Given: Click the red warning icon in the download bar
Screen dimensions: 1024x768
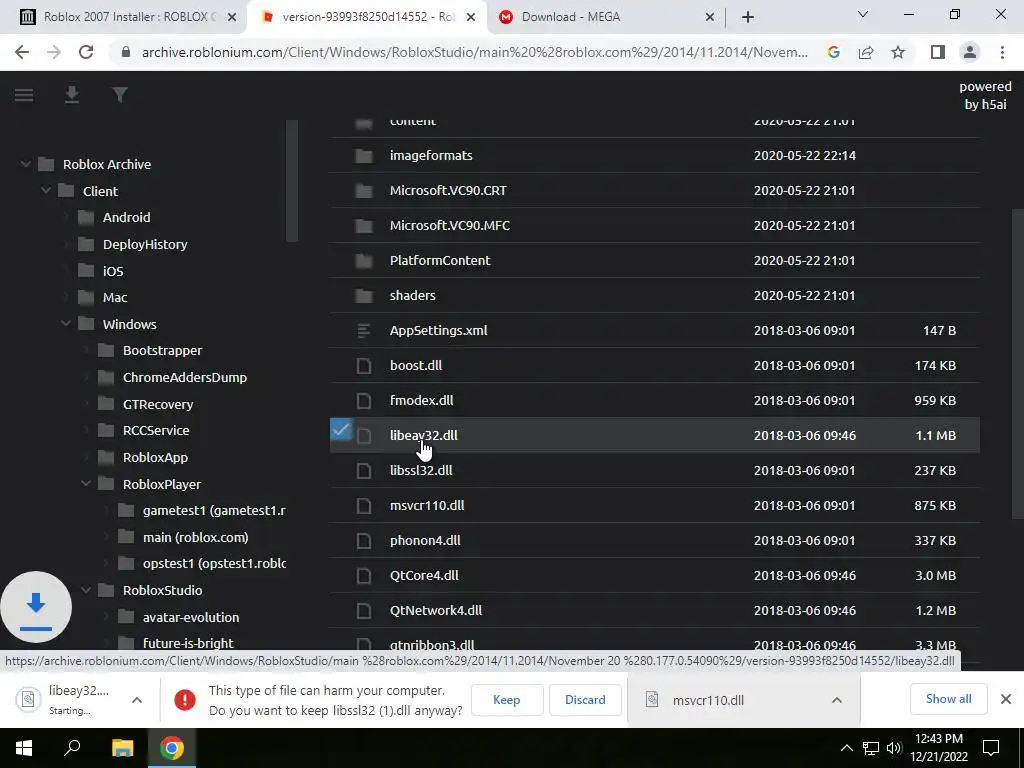Looking at the screenshot, I should click(185, 700).
